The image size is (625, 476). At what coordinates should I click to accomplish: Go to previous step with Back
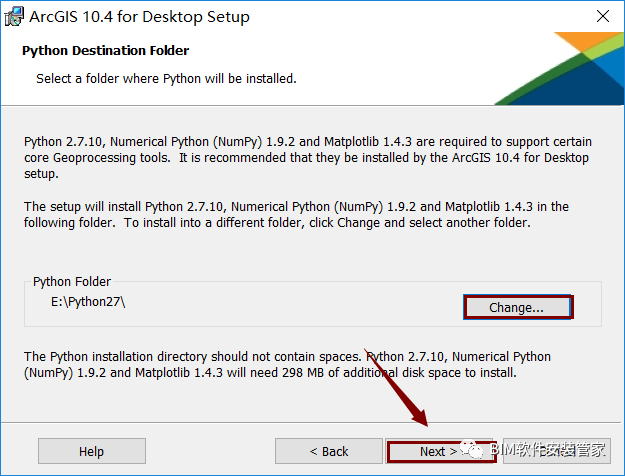328,451
